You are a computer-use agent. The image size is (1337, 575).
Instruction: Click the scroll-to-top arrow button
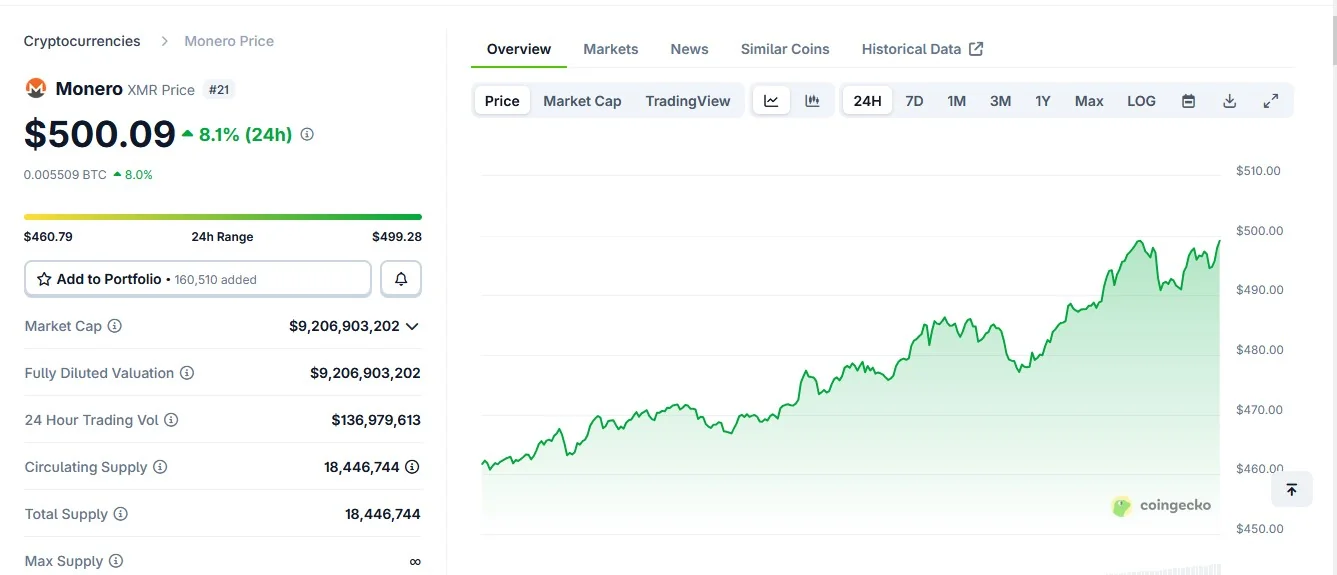[x=1291, y=489]
